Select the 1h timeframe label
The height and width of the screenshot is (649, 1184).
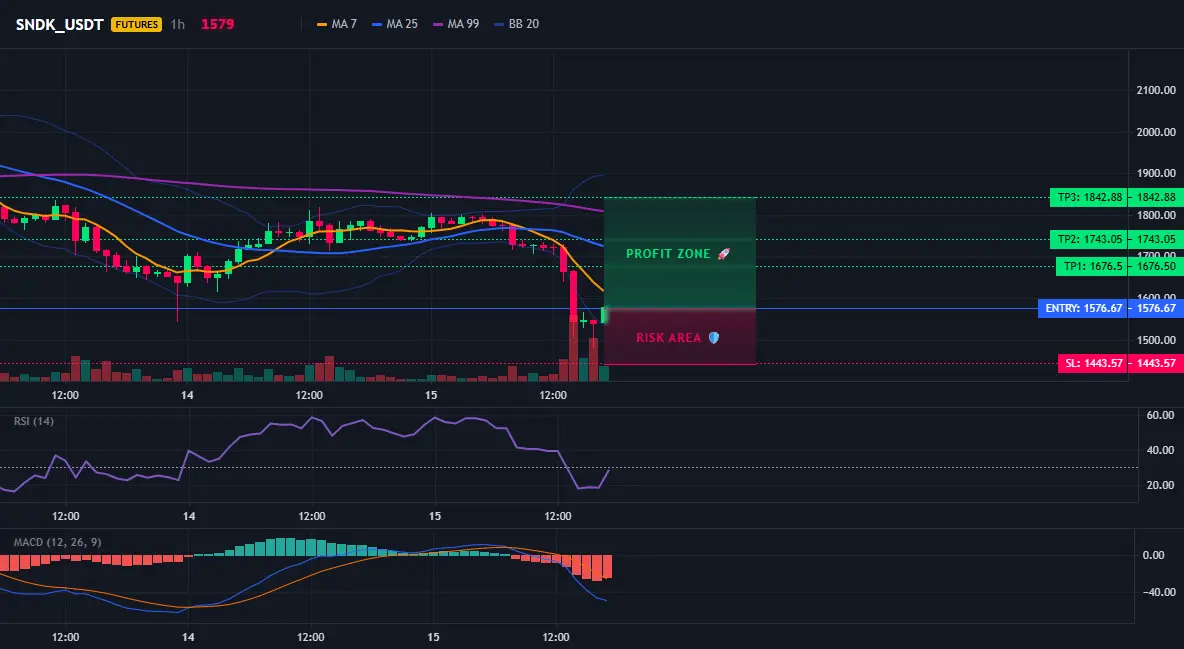pyautogui.click(x=177, y=24)
